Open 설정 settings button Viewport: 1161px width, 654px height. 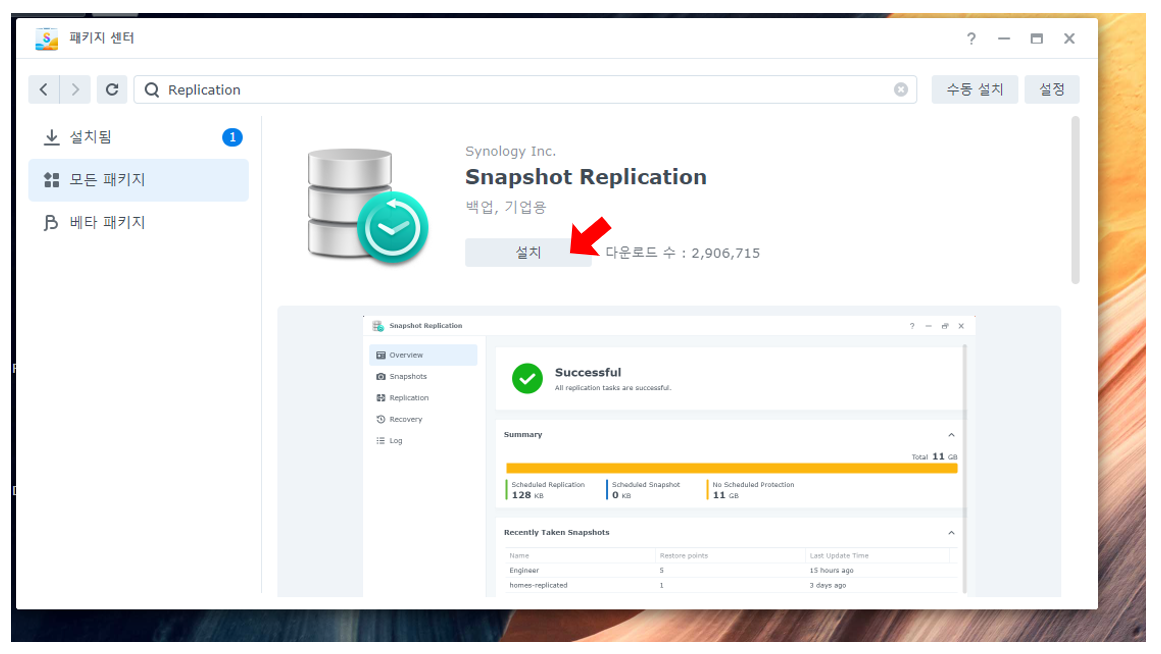pyautogui.click(x=1051, y=90)
